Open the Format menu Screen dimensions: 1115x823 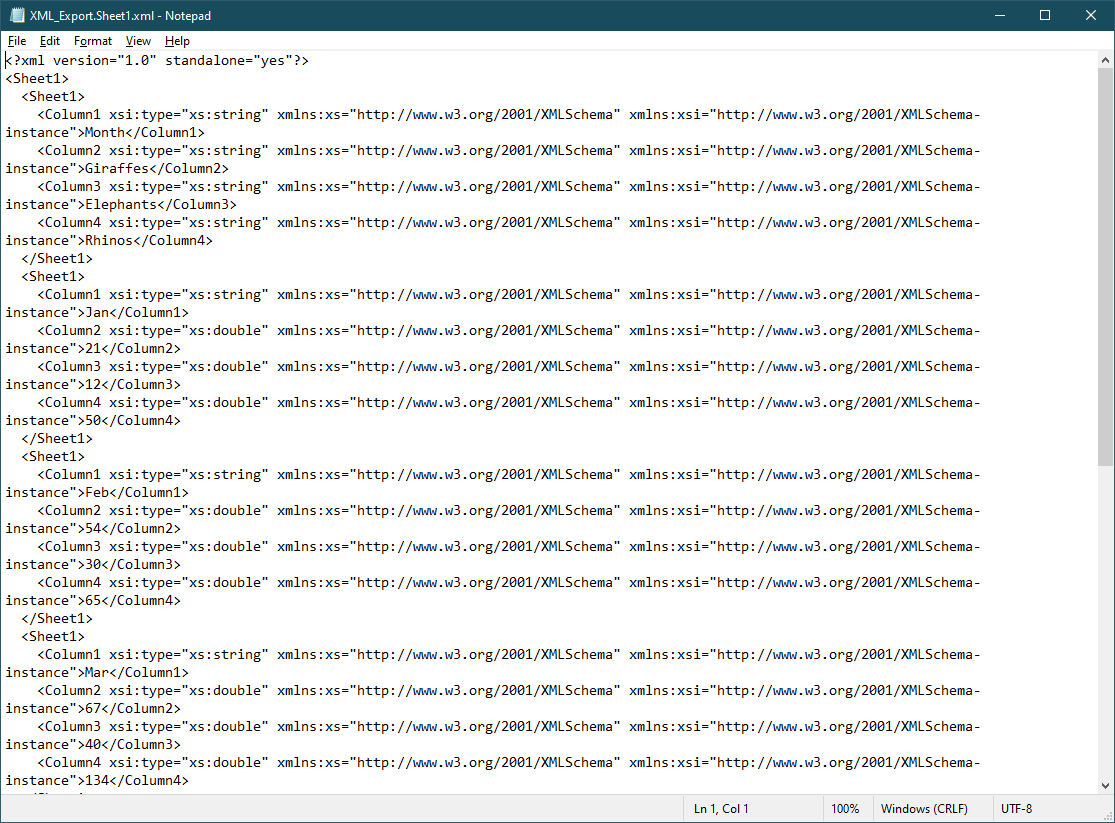click(92, 41)
